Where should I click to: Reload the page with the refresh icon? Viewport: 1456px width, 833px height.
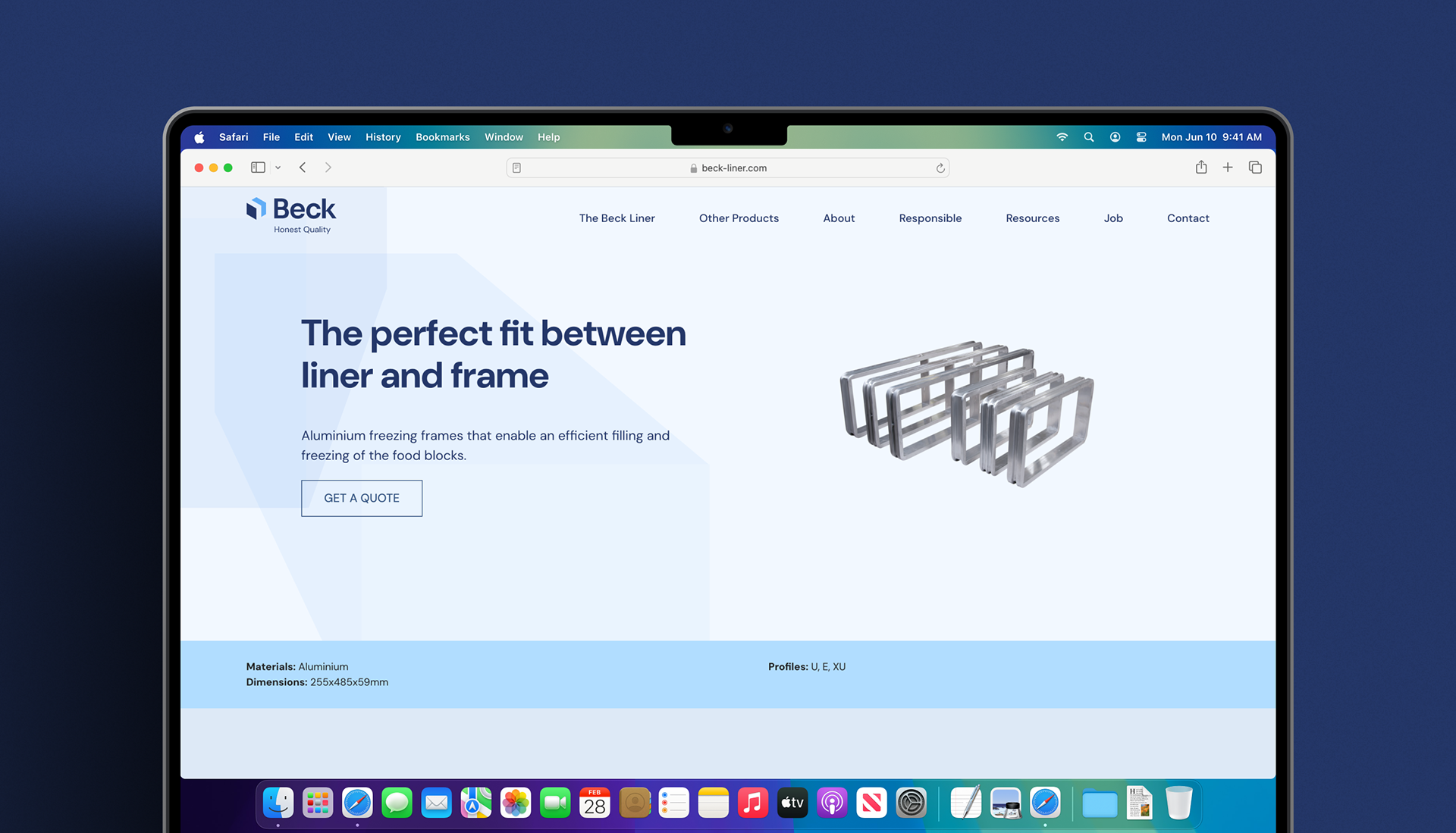(940, 168)
